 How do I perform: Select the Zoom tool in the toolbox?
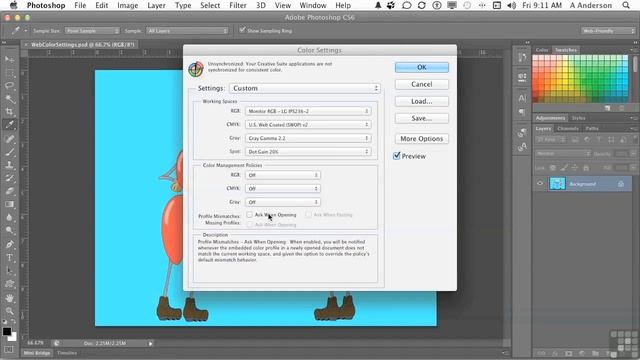coord(9,311)
